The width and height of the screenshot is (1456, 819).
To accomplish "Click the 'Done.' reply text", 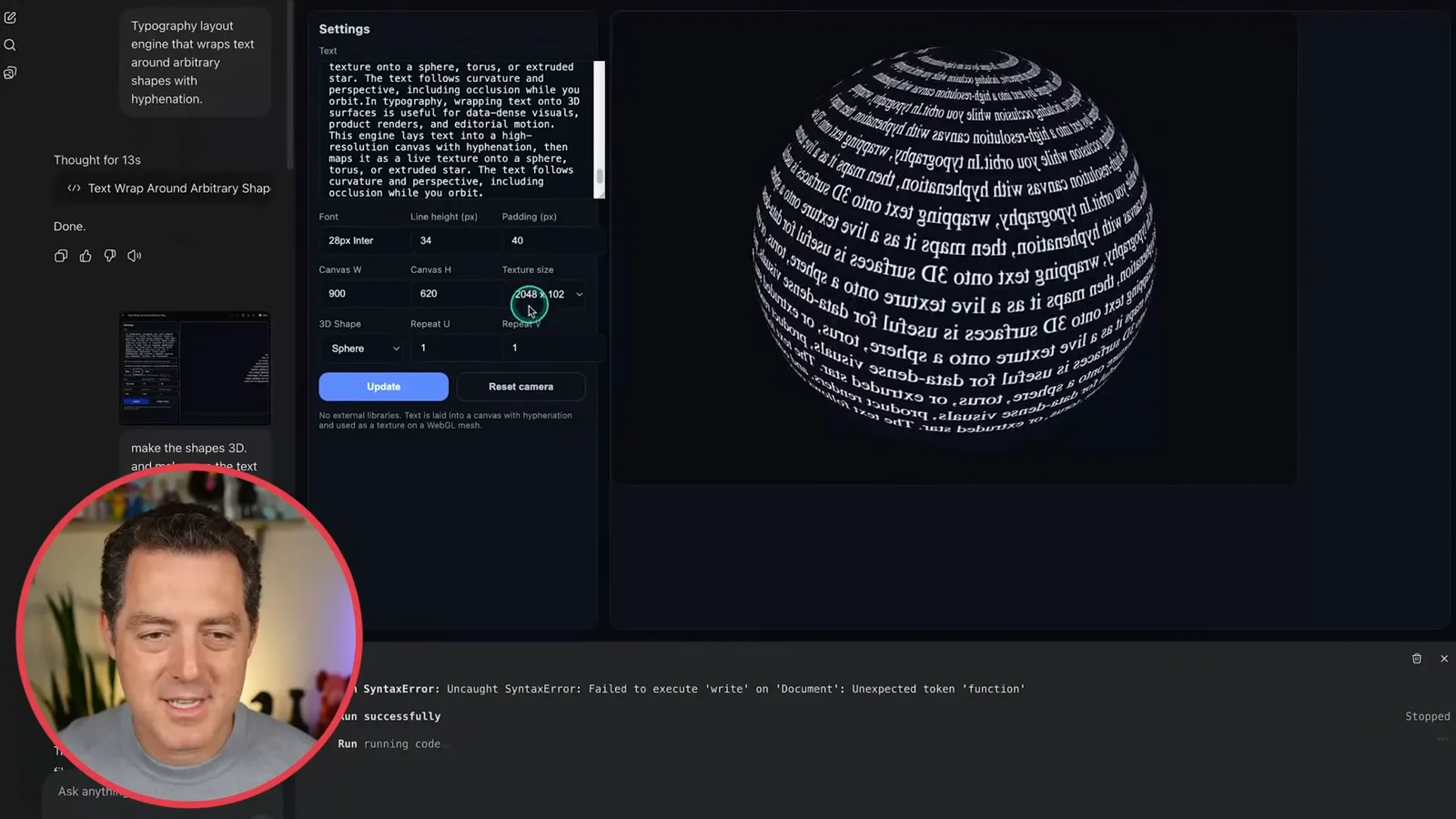I will pos(69,227).
